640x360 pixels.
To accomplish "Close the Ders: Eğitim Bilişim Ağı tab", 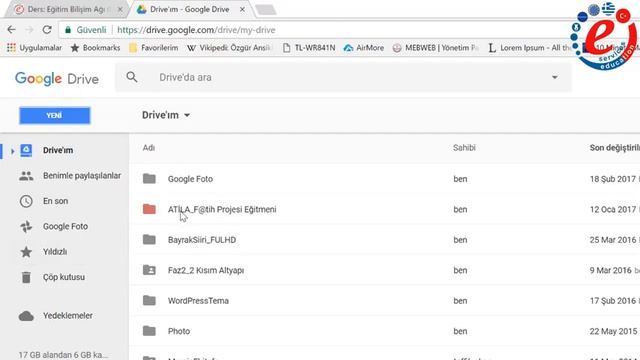I will [120, 9].
